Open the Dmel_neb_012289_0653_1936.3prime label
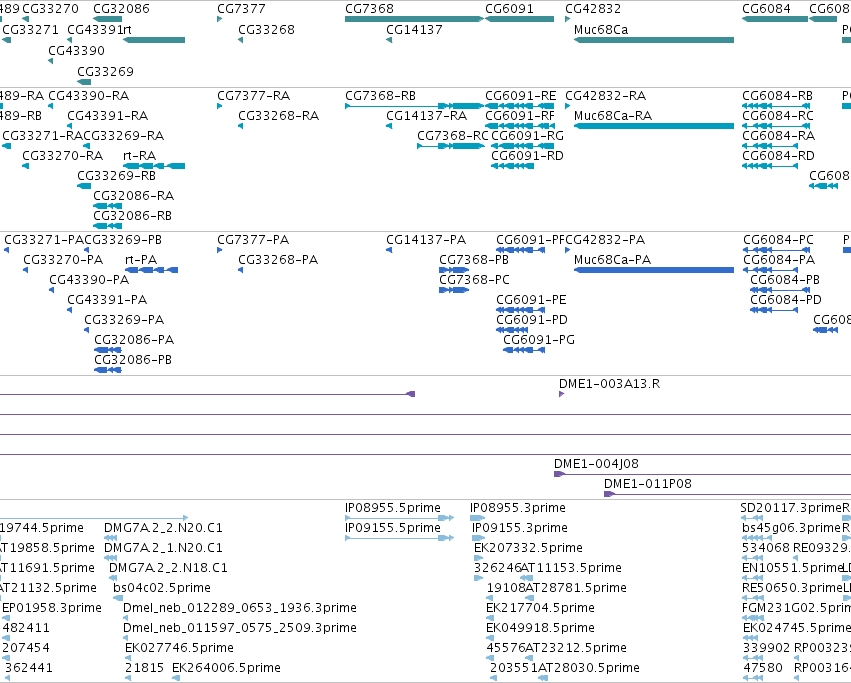 [x=240, y=608]
